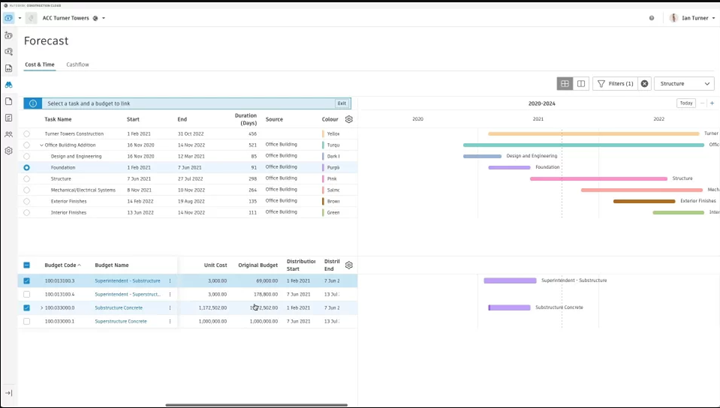The width and height of the screenshot is (720, 408).
Task: Click the horizontal scrollbar below the budget table
Action: tap(256, 405)
